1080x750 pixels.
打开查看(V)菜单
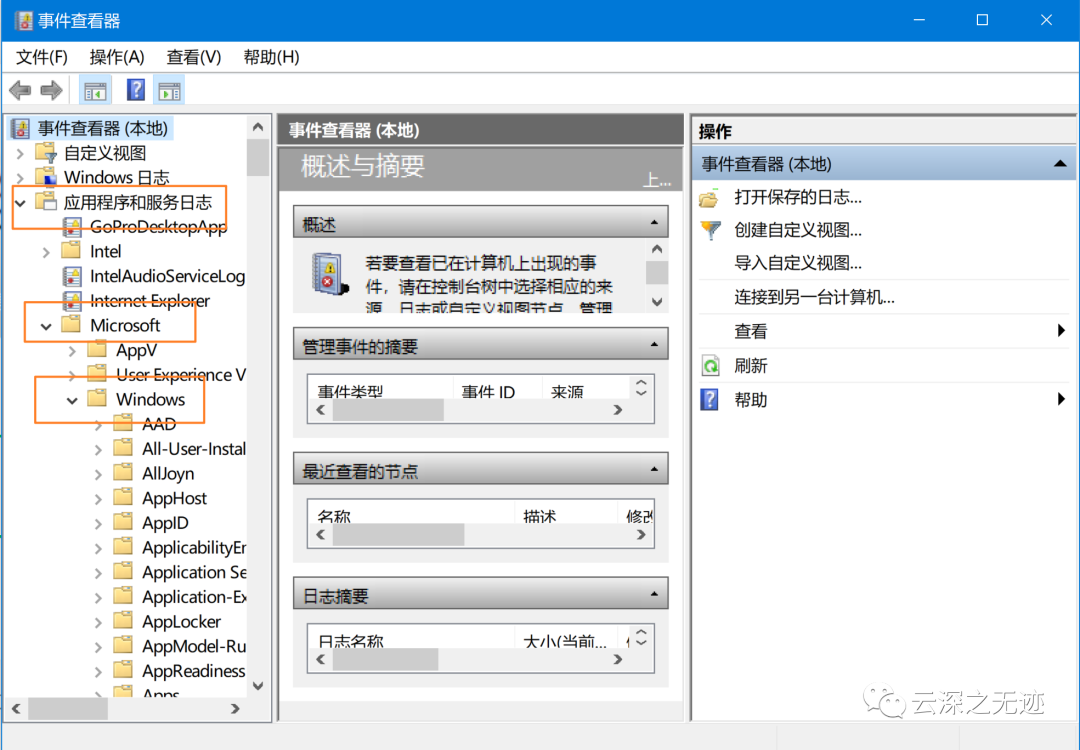click(192, 57)
